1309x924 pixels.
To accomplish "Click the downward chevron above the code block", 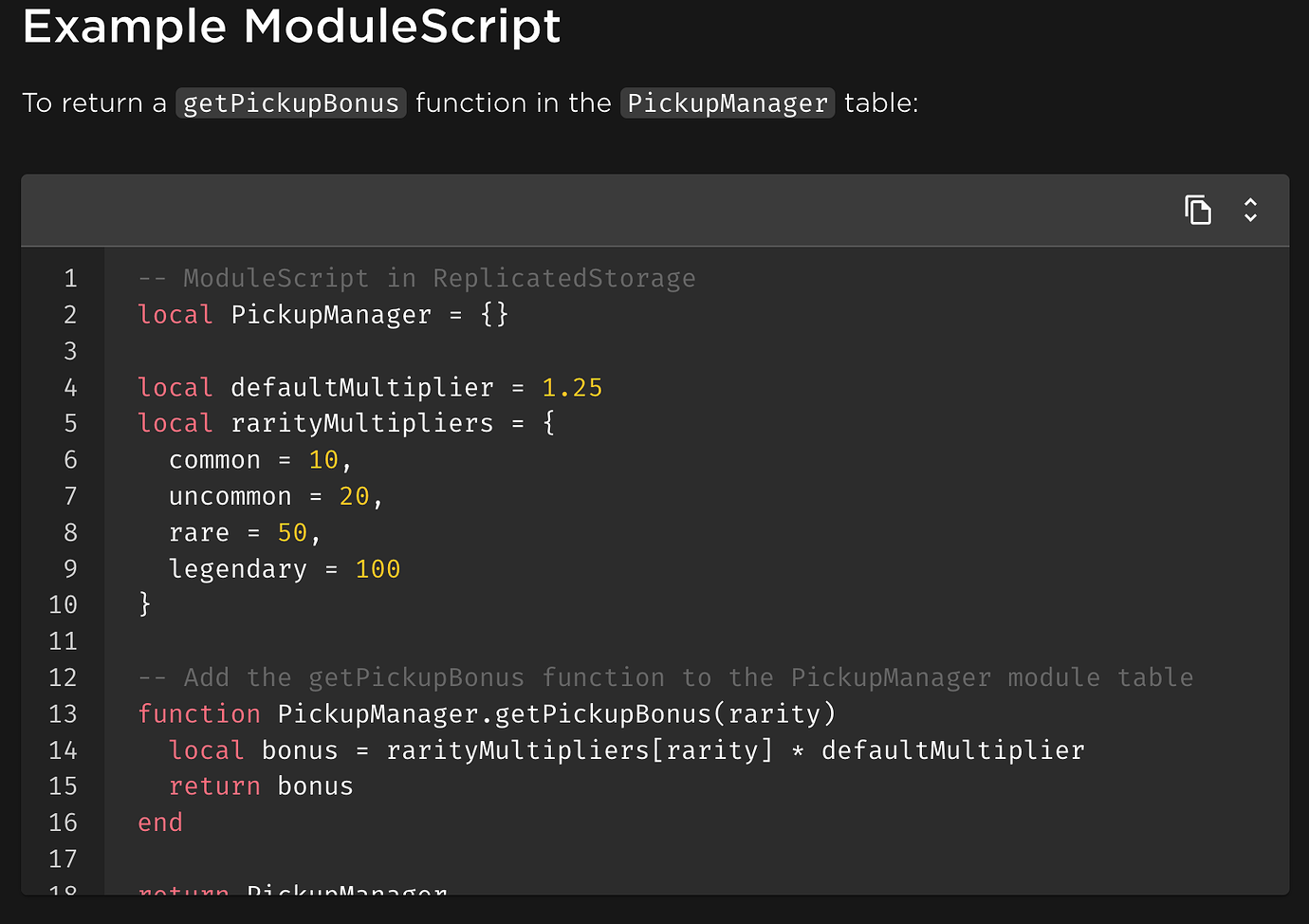I will click(1250, 216).
